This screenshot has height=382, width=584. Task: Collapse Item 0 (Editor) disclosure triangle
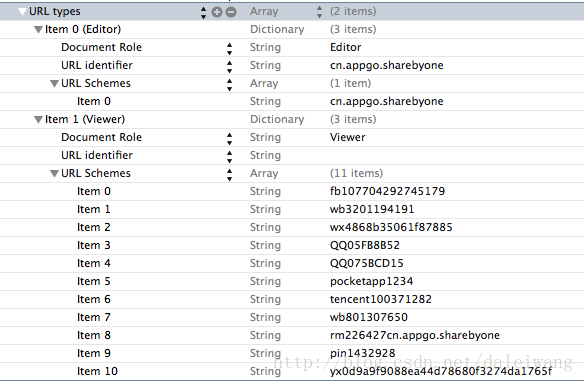pos(38,30)
